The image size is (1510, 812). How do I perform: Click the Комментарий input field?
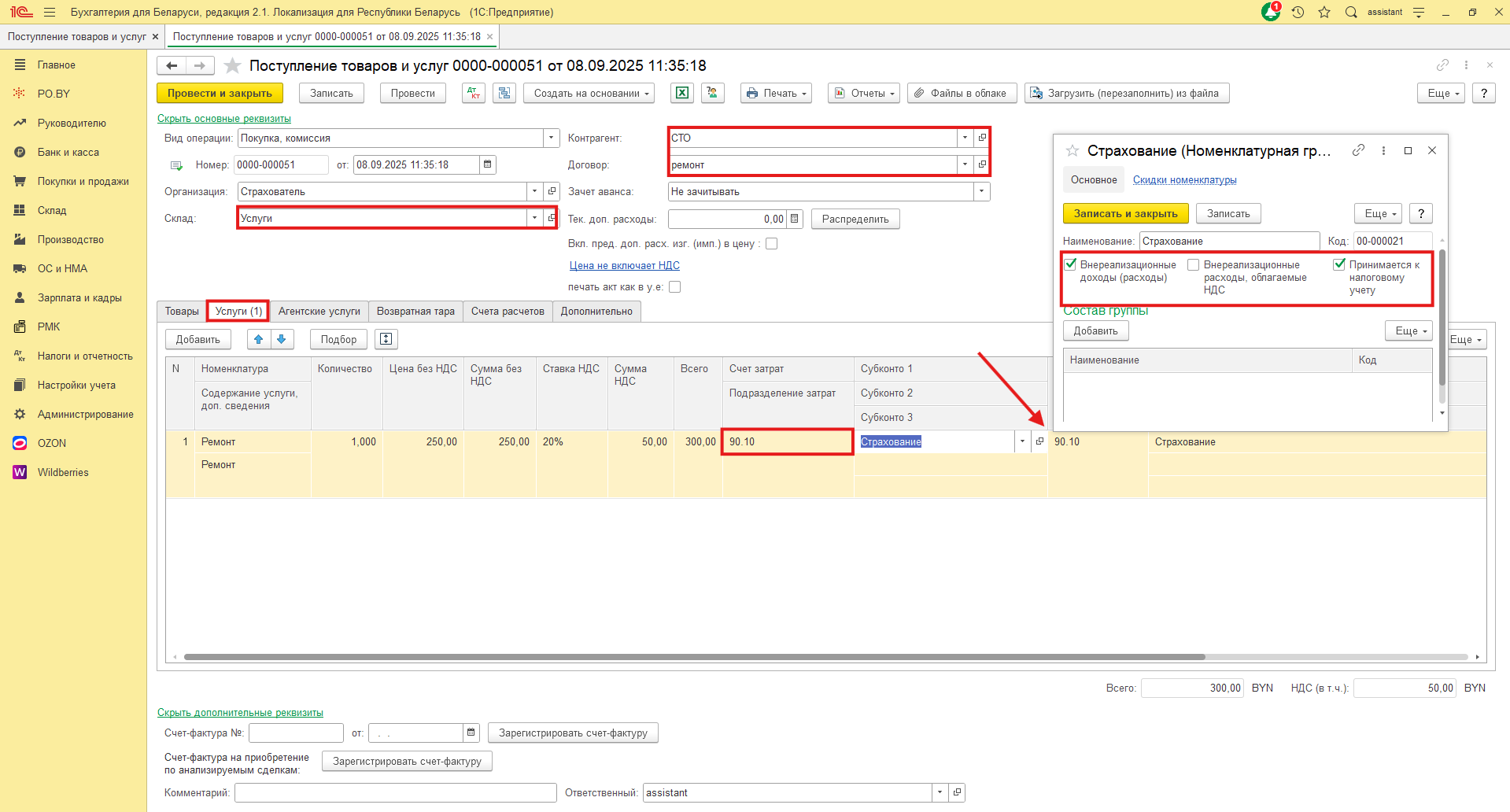pyautogui.click(x=395, y=792)
